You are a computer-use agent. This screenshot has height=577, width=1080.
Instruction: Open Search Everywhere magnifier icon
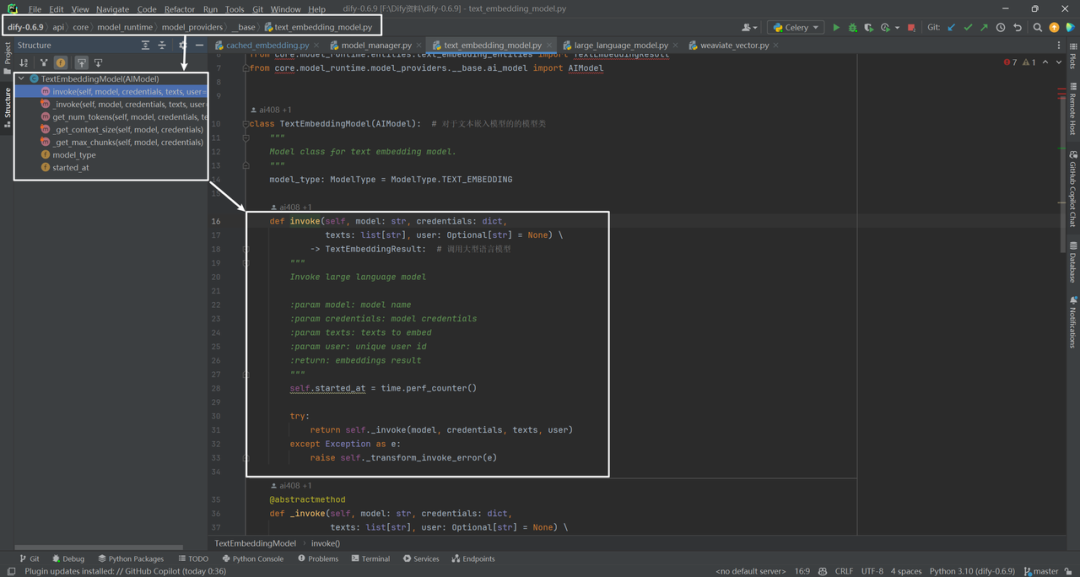(1037, 28)
